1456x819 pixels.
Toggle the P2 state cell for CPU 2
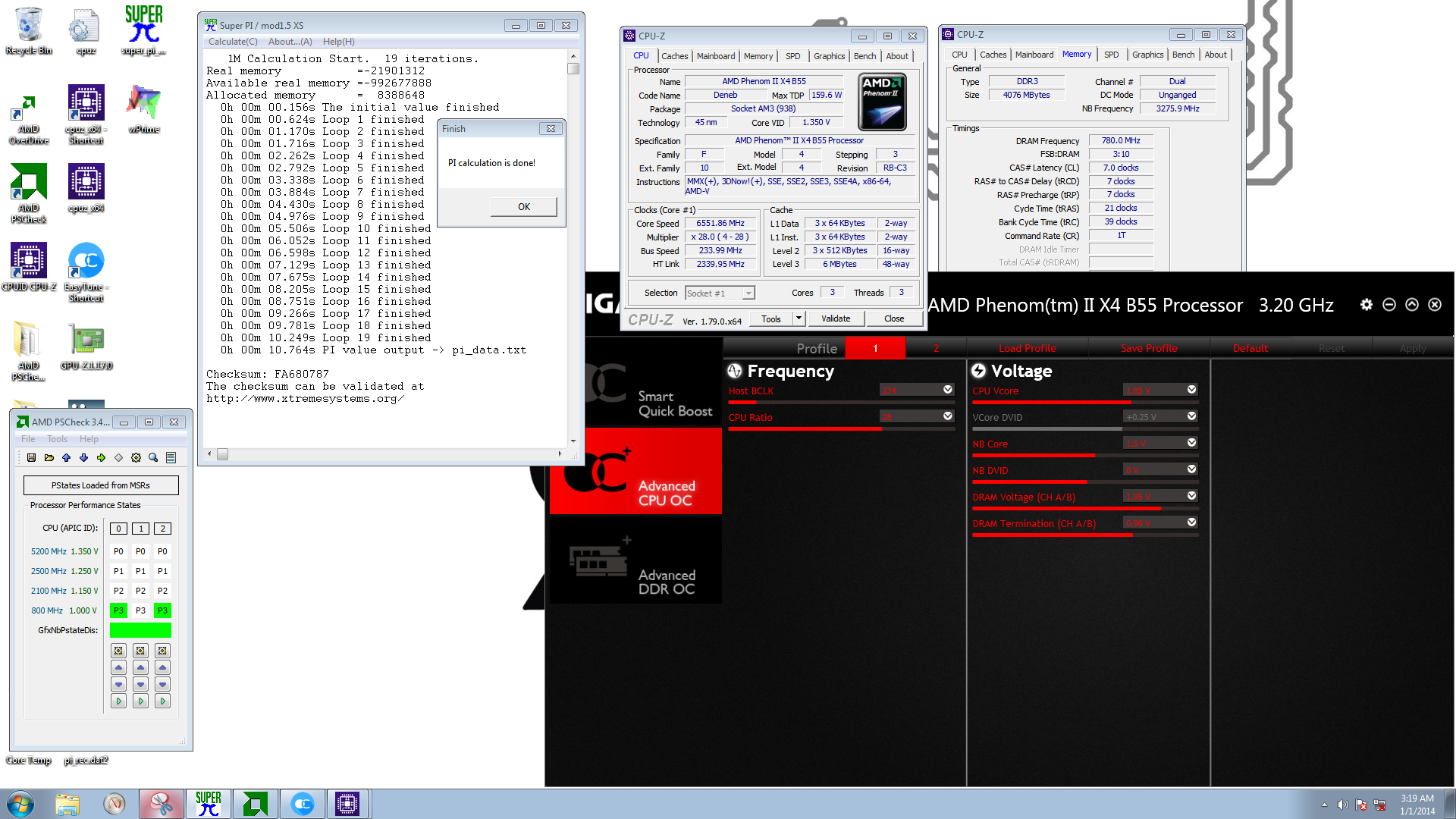tap(162, 591)
